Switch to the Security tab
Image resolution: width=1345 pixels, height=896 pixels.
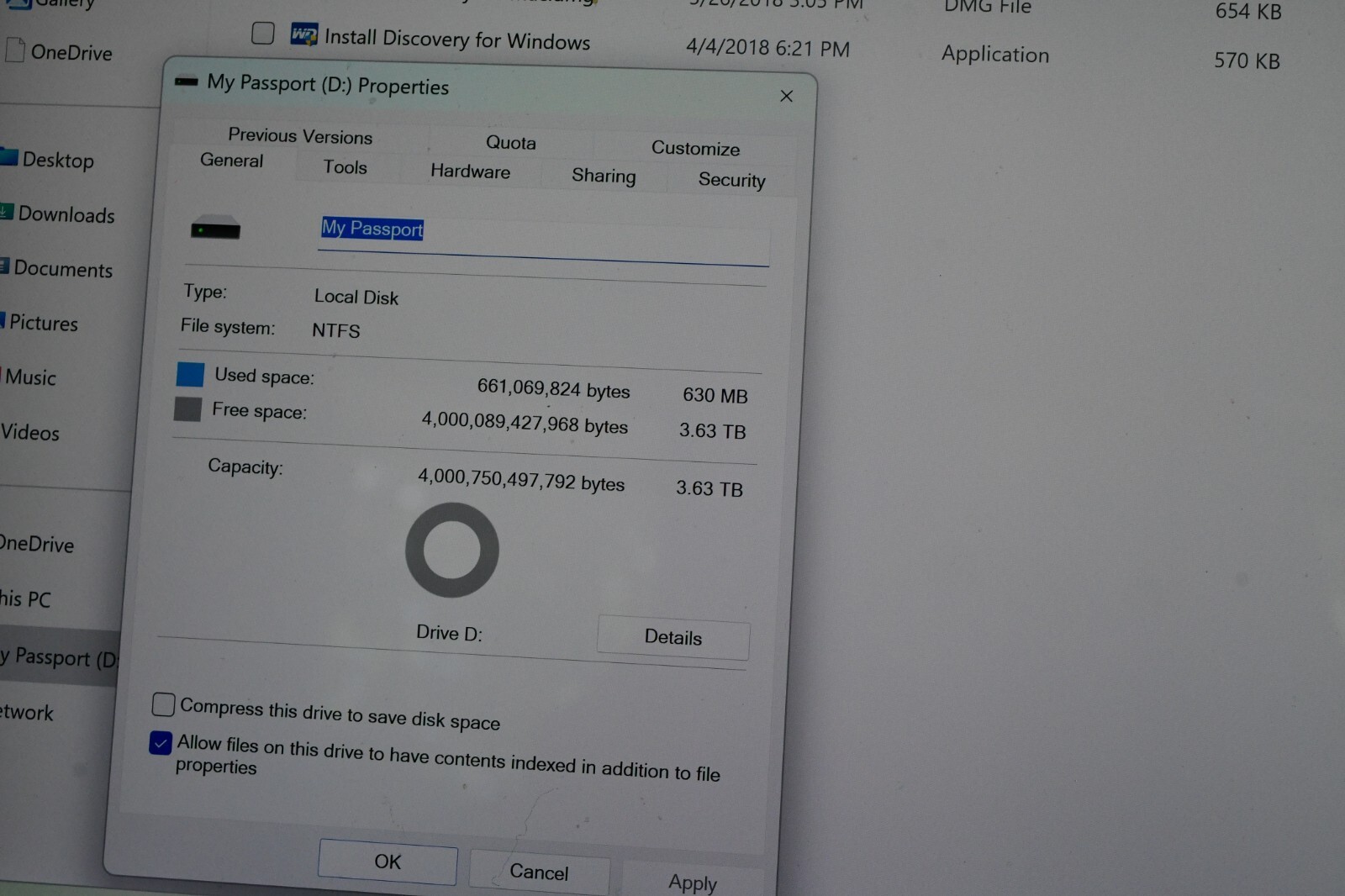[731, 180]
